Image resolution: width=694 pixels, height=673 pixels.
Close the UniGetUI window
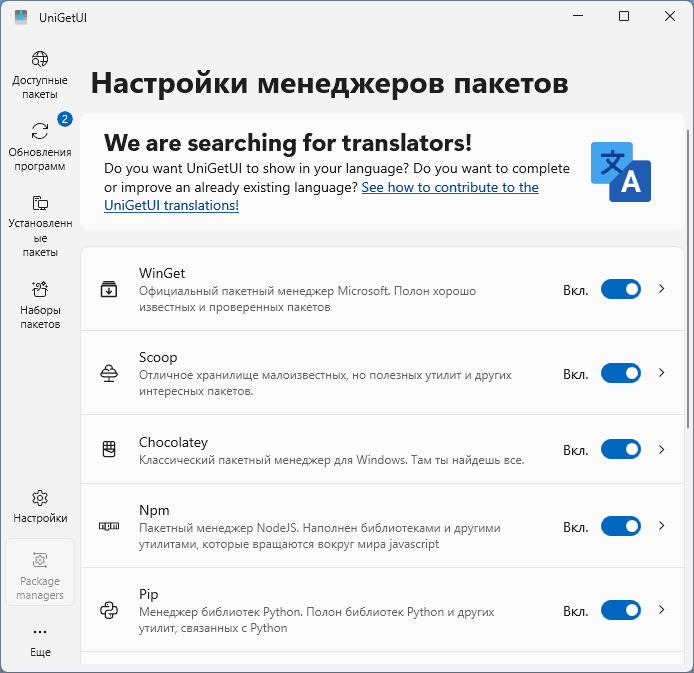coord(670,16)
